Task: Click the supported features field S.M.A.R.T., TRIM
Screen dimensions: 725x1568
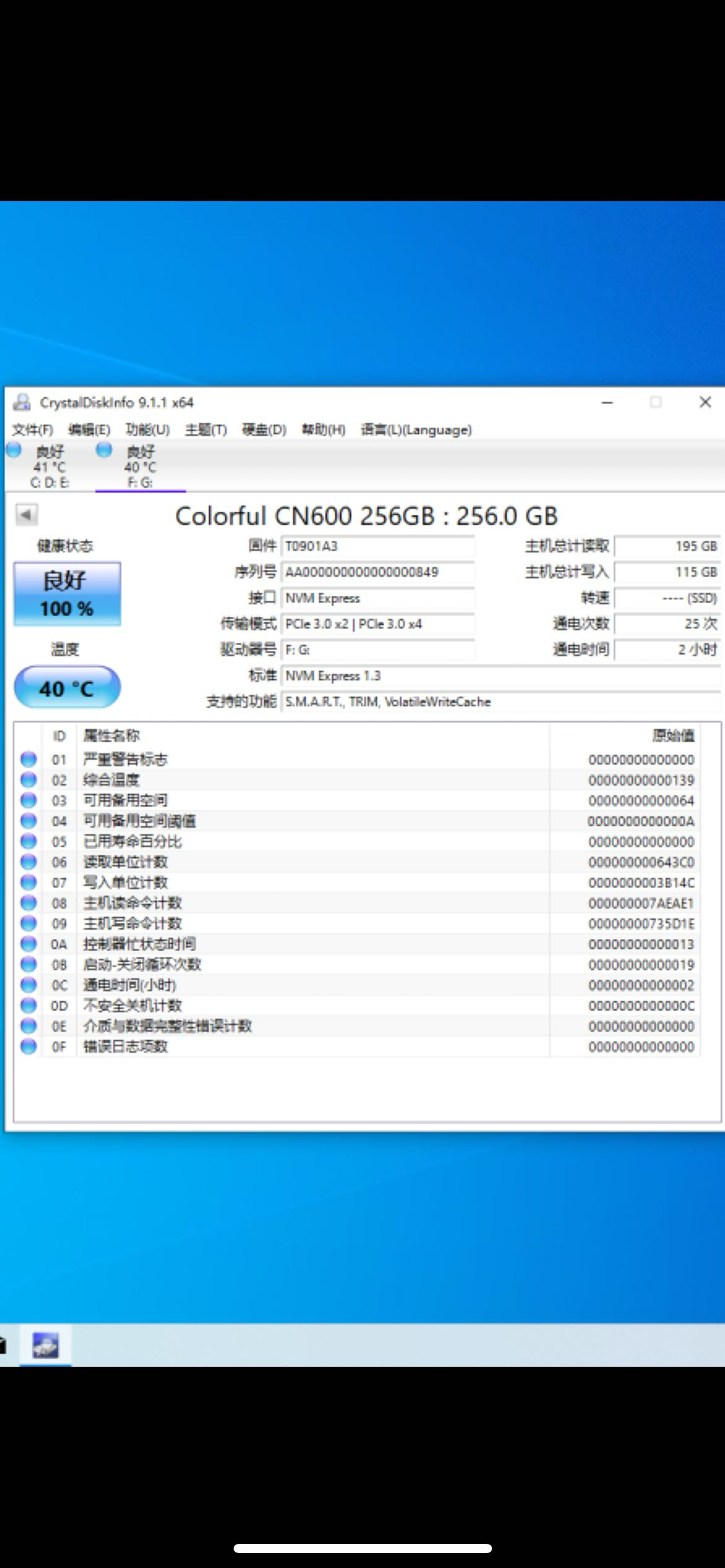Action: point(501,702)
